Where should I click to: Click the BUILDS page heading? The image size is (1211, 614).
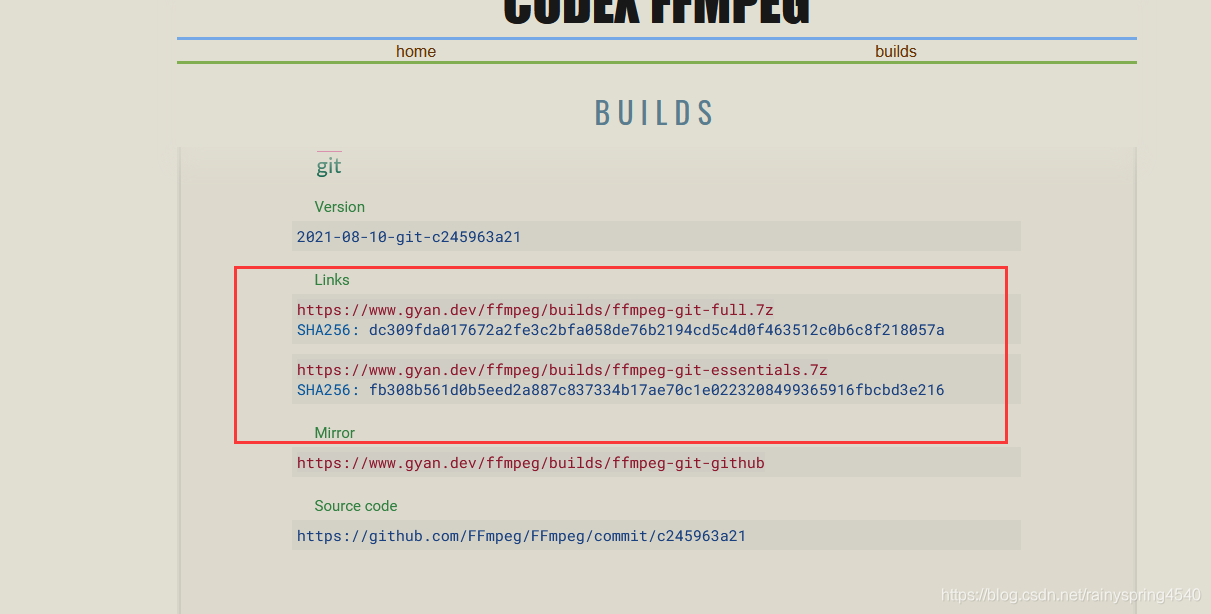coord(655,112)
